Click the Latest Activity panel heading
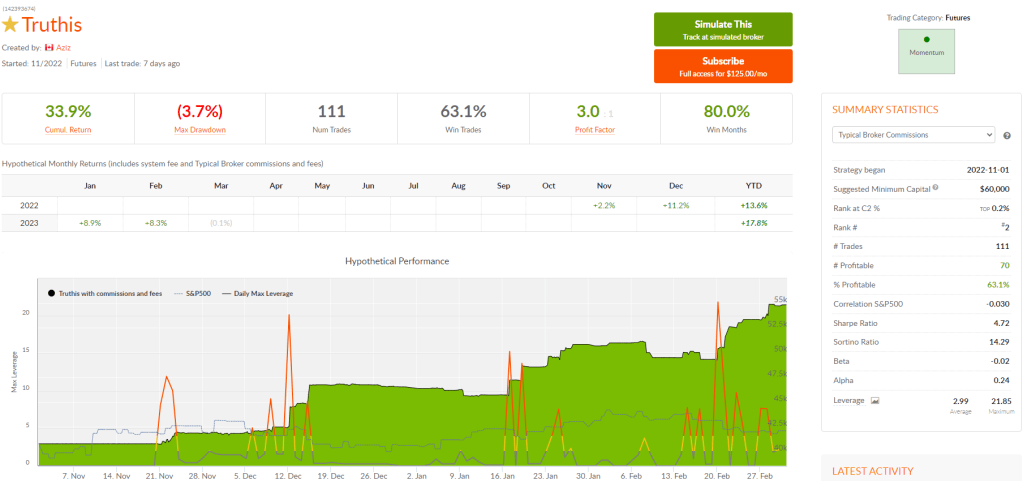 click(x=872, y=471)
